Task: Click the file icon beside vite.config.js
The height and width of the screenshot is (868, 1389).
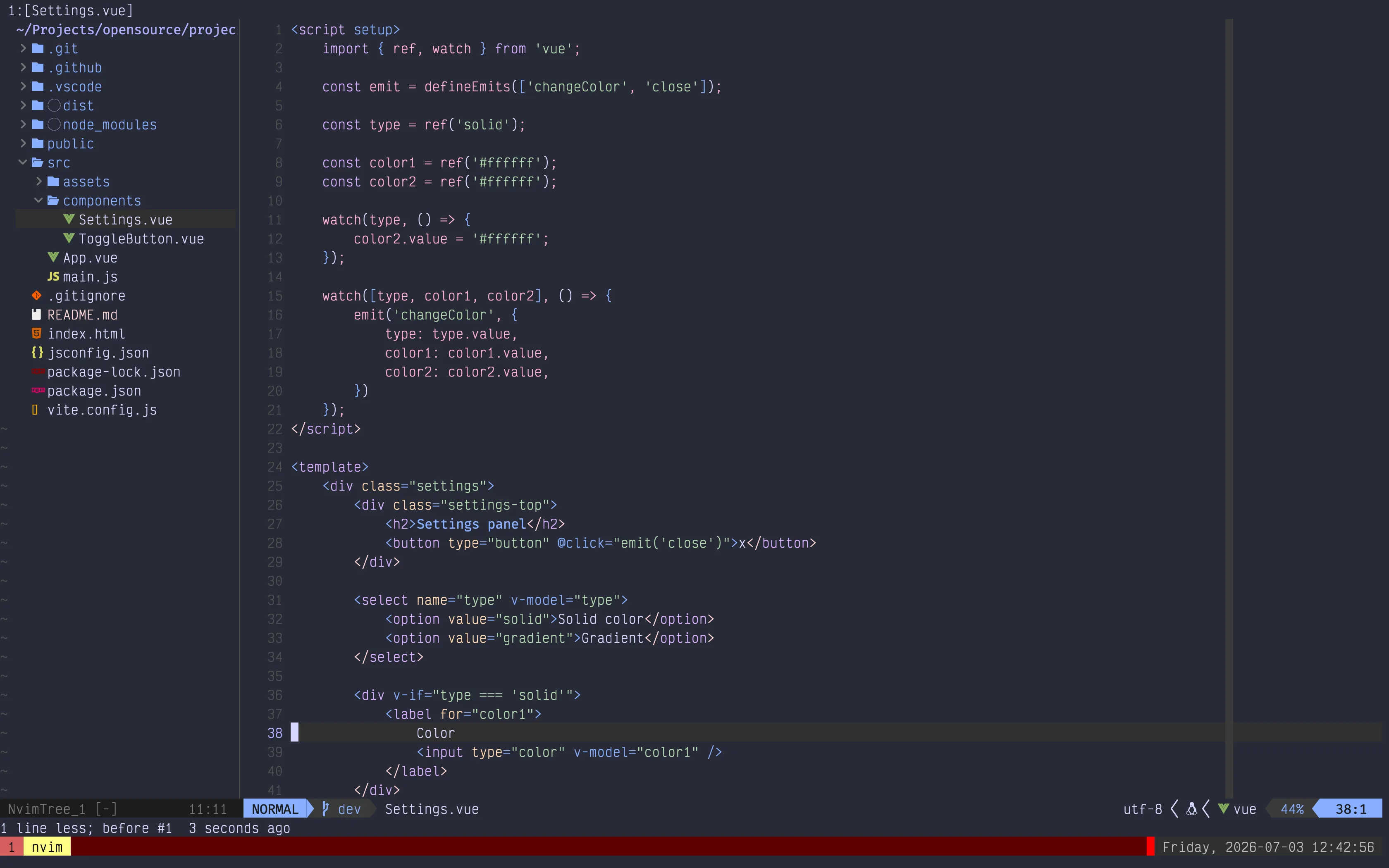Action: (35, 409)
